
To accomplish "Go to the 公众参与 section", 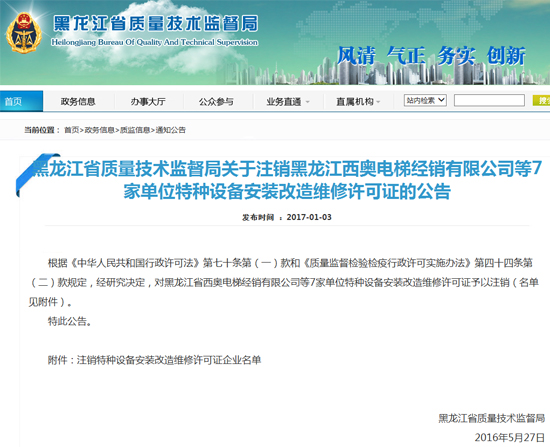I will (216, 102).
